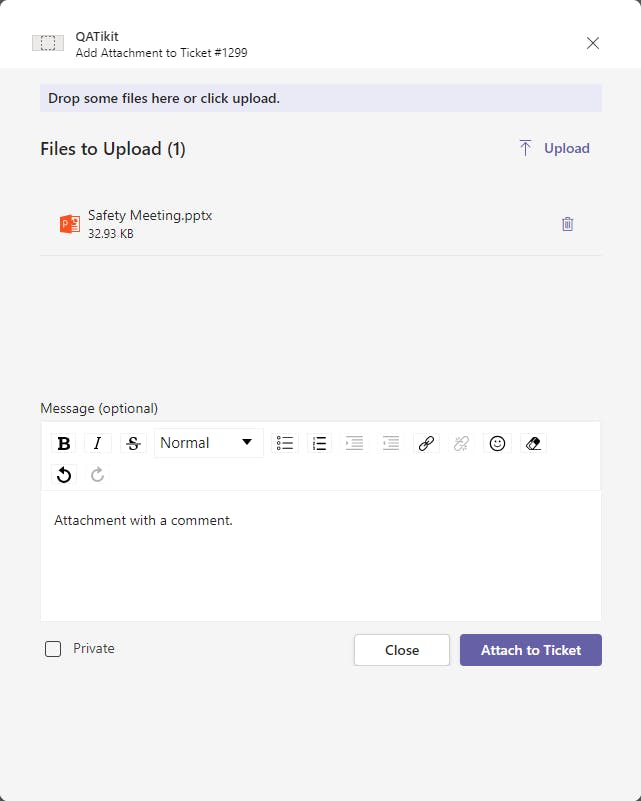The width and height of the screenshot is (641, 801).
Task: Click the redo arrow icon
Action: pos(97,475)
